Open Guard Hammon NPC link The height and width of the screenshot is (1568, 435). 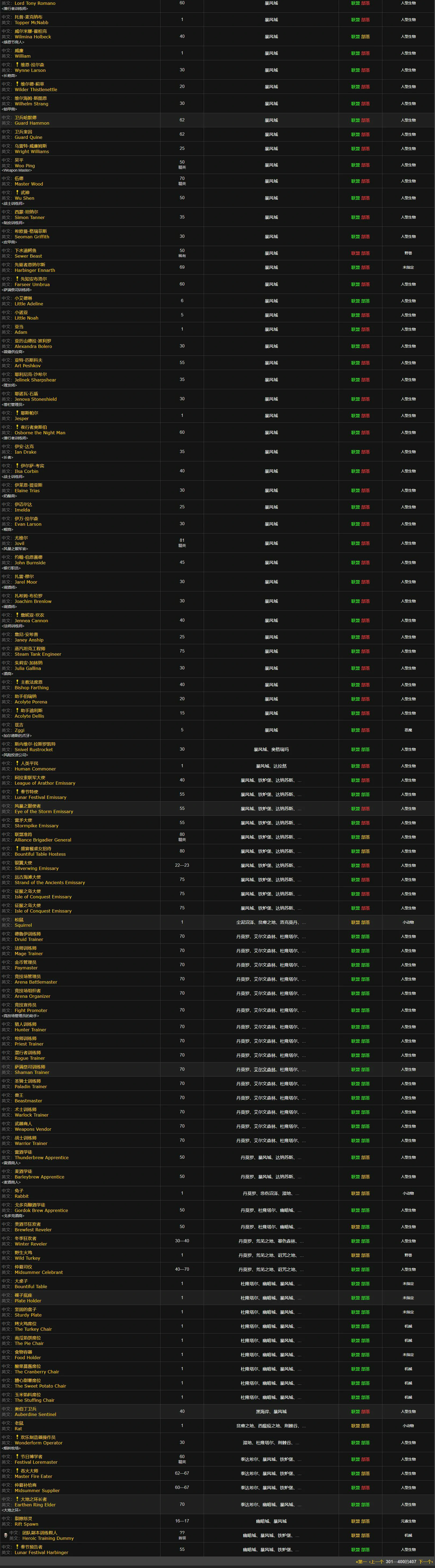pyautogui.click(x=32, y=123)
